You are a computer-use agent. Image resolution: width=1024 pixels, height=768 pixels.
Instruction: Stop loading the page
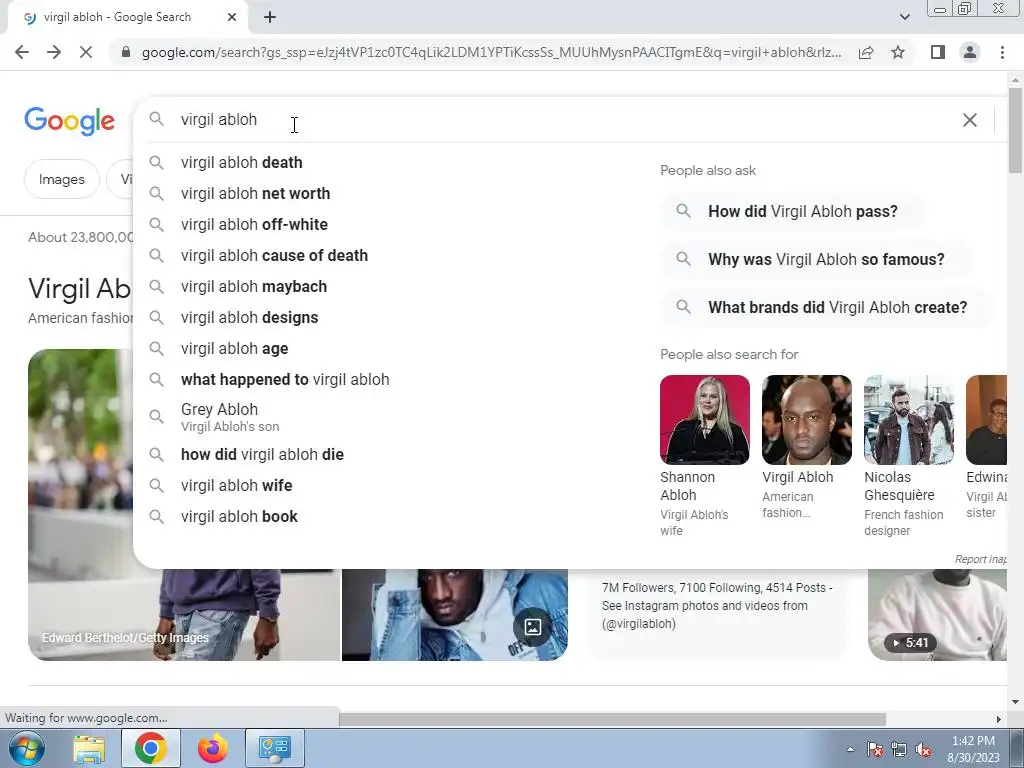point(86,52)
